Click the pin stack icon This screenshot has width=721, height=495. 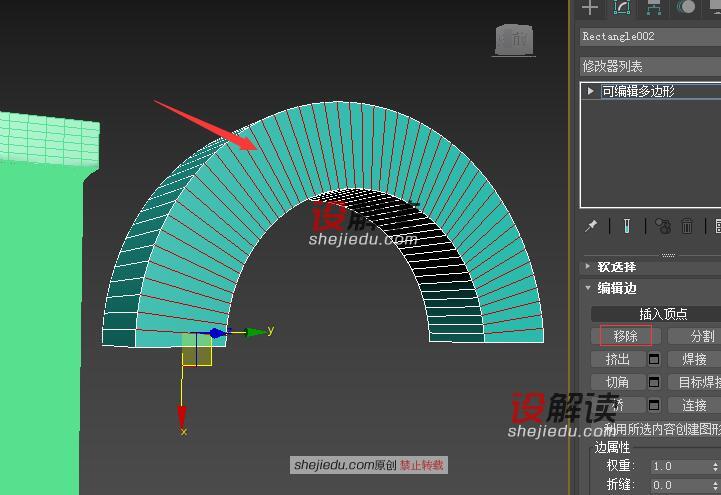point(591,226)
